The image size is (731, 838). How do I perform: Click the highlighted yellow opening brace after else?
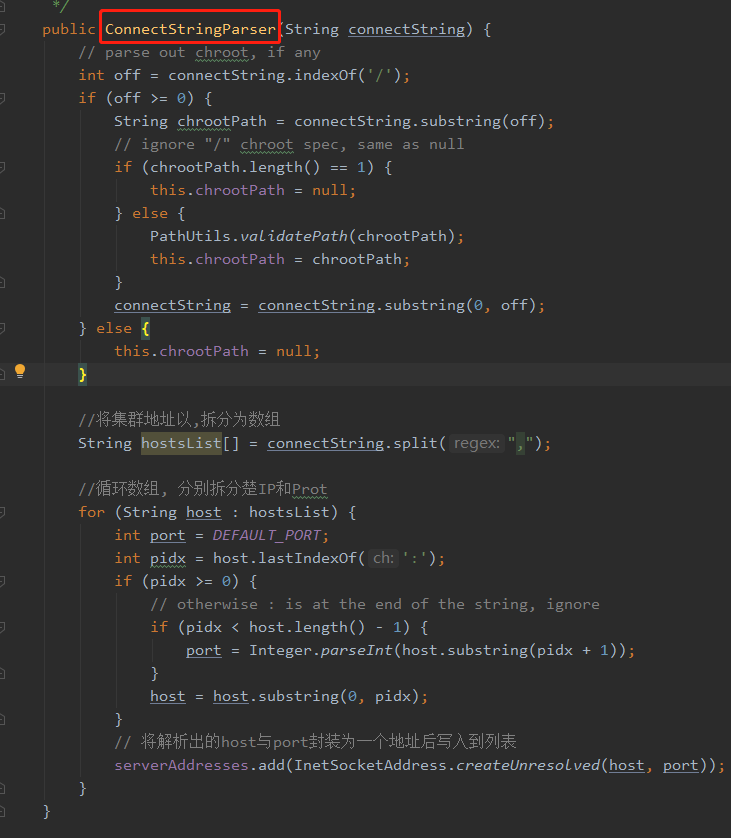[145, 328]
